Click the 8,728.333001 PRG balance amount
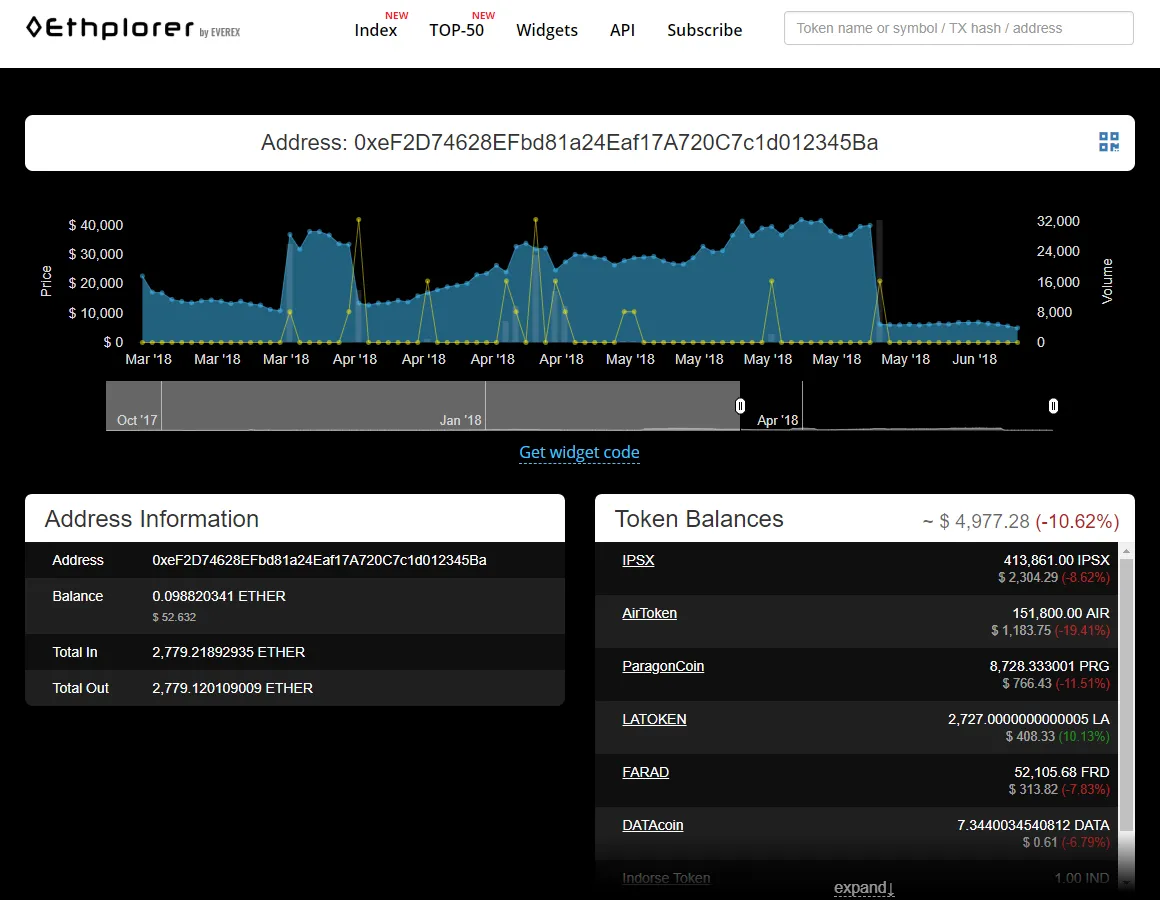This screenshot has width=1160, height=900. [x=1049, y=666]
